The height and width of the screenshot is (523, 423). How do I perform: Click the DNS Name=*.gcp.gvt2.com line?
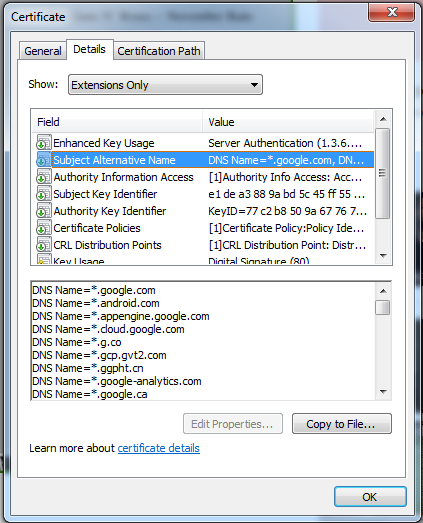[99, 355]
